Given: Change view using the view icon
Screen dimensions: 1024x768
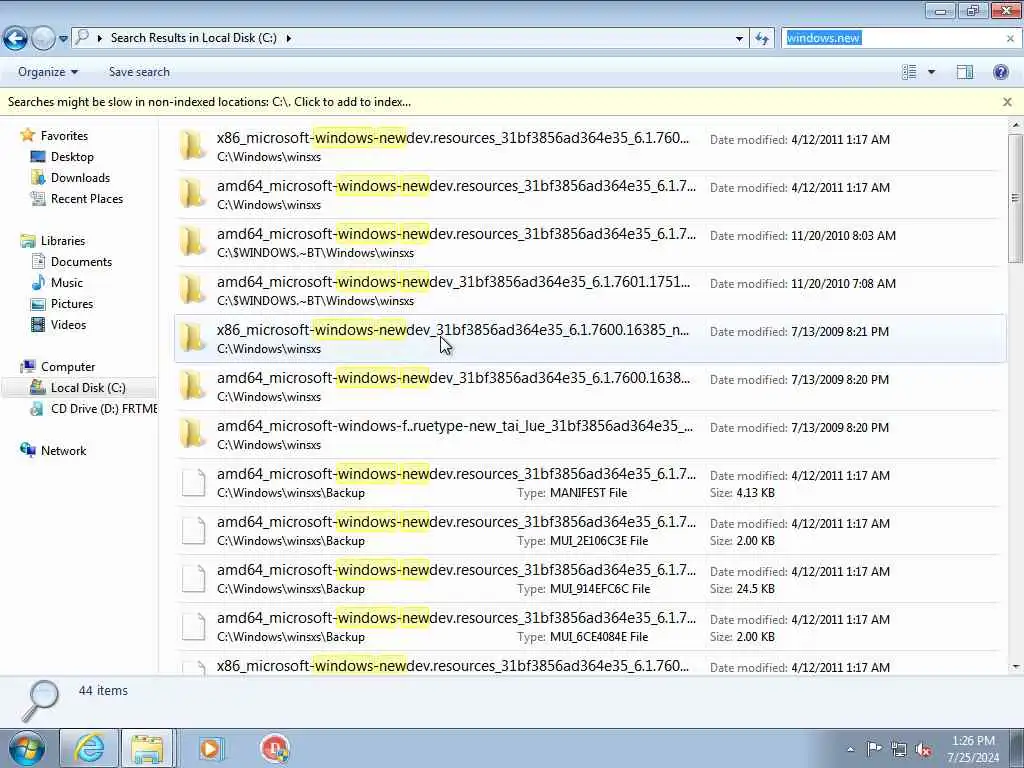Looking at the screenshot, I should click(x=909, y=72).
